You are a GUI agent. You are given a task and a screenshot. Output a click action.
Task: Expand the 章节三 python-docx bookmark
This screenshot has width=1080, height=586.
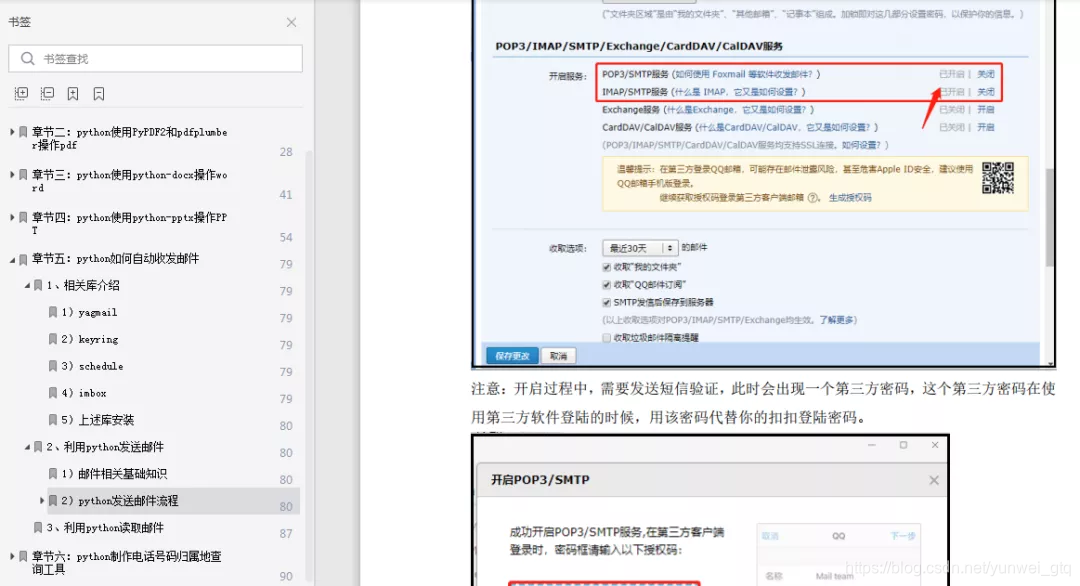12,174
